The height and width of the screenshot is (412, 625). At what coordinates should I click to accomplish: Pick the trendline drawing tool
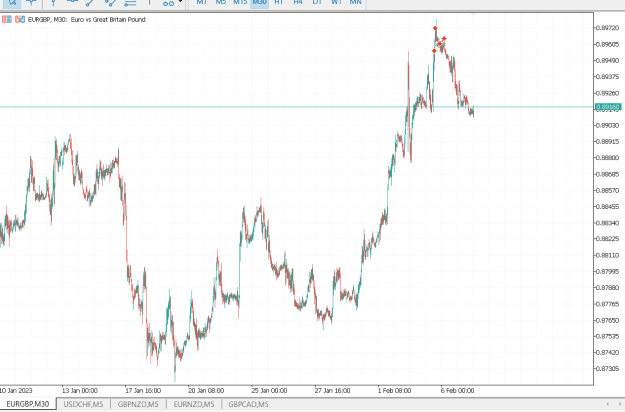coord(91,2)
